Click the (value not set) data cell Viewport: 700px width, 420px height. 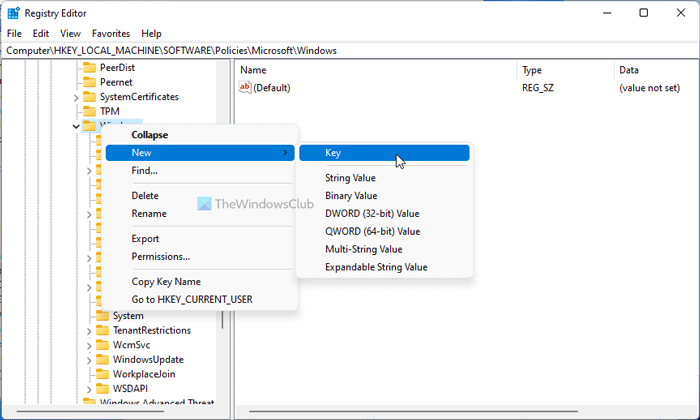tap(649, 88)
